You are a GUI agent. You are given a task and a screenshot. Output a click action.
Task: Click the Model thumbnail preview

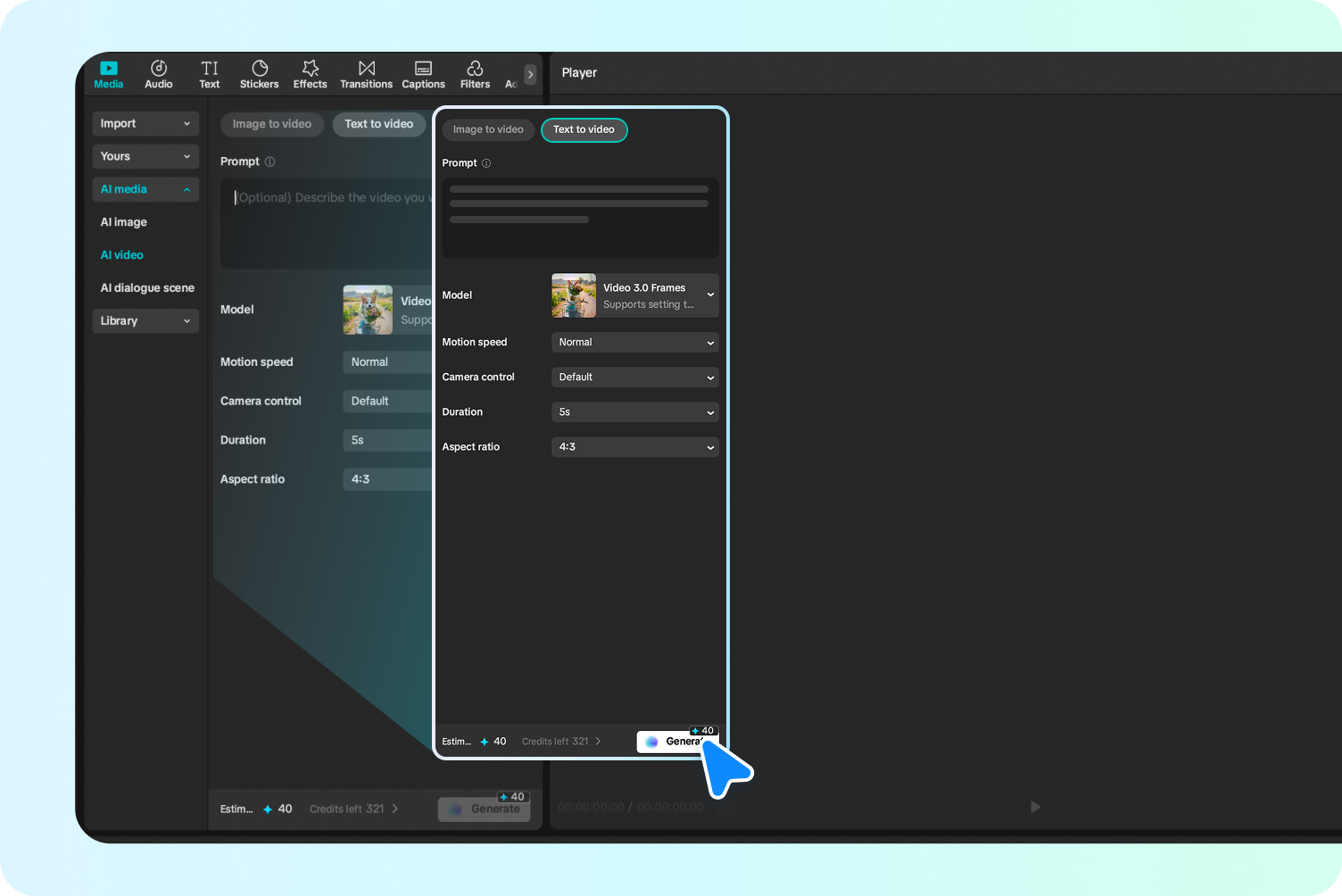[x=574, y=295]
